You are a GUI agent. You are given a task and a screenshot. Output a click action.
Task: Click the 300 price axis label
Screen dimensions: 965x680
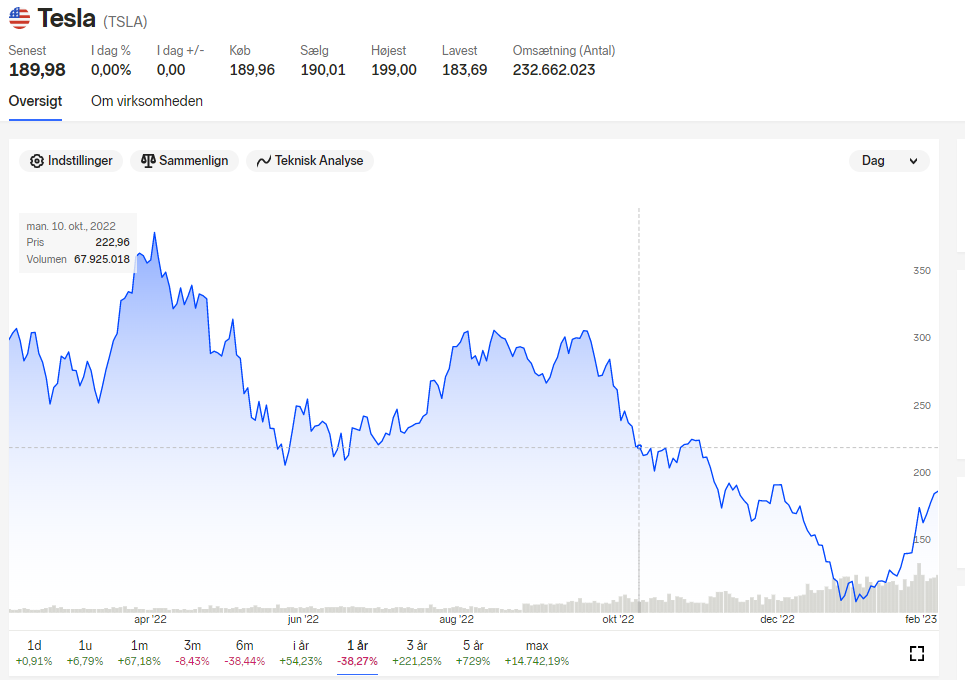pyautogui.click(x=922, y=338)
